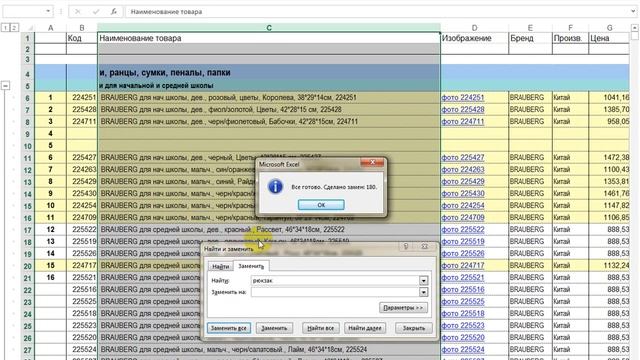The image size is (640, 360).
Task: Click the formula bar text Наименование товара
Action: (x=166, y=11)
